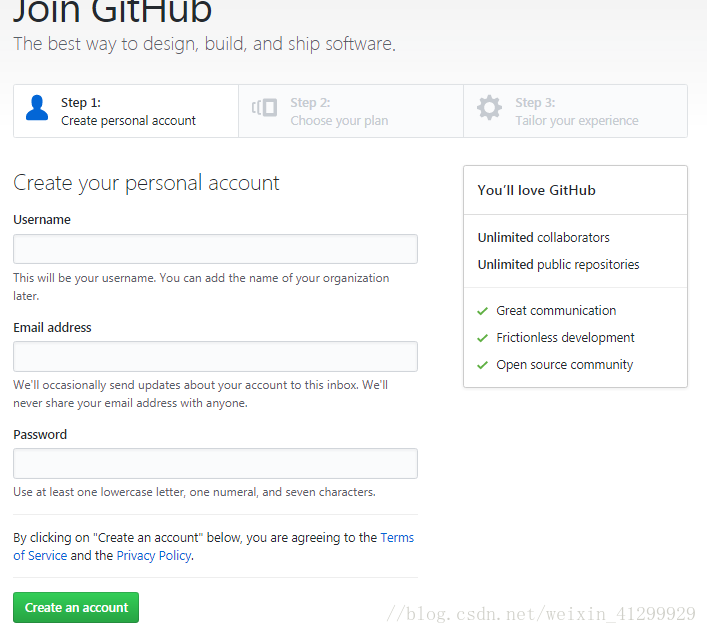The image size is (707, 634).
Task: Click the Unlimited collaborators text
Action: [x=543, y=238]
